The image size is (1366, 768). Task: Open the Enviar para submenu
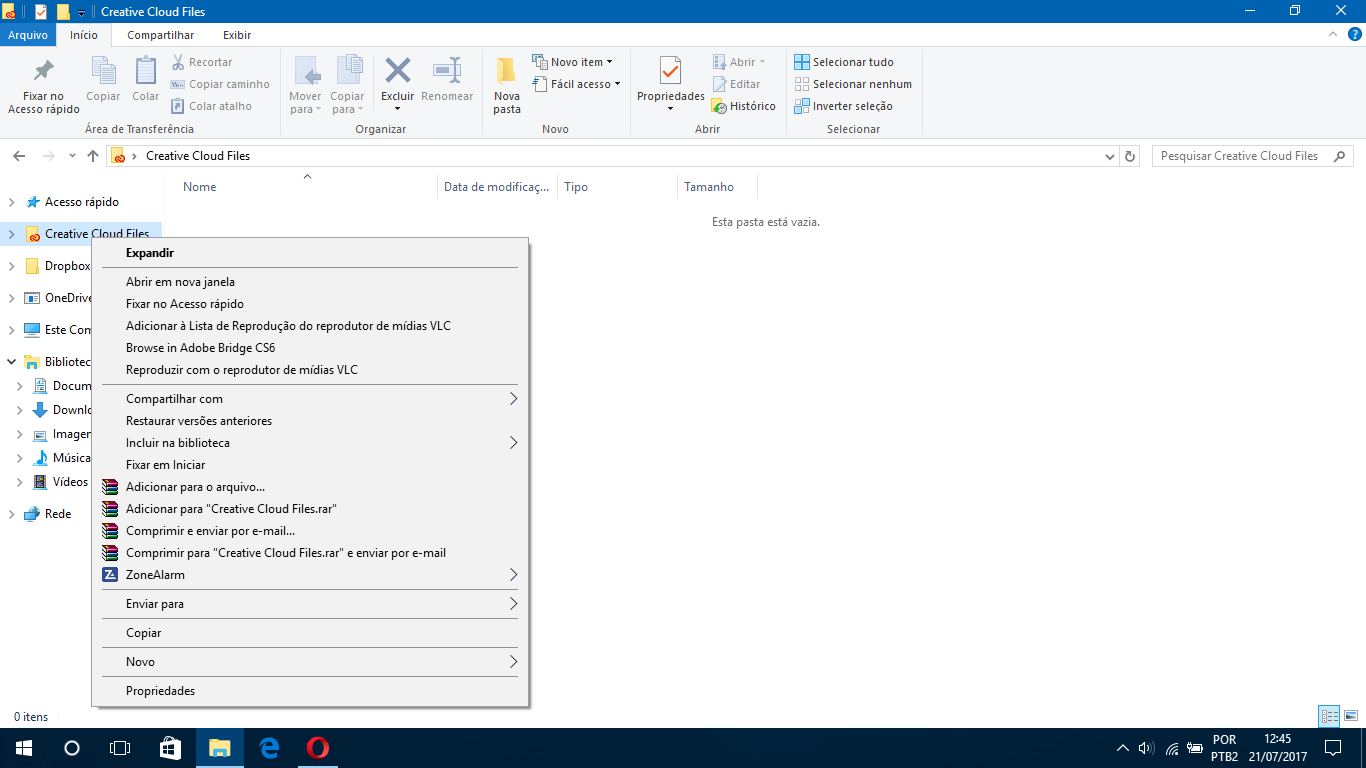tap(310, 604)
